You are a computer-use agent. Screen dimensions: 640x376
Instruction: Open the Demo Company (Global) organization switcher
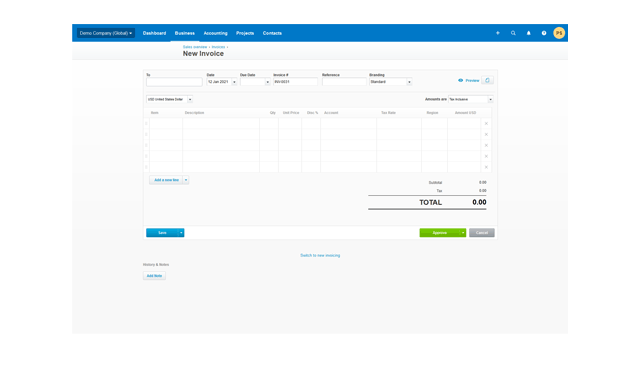coord(106,33)
